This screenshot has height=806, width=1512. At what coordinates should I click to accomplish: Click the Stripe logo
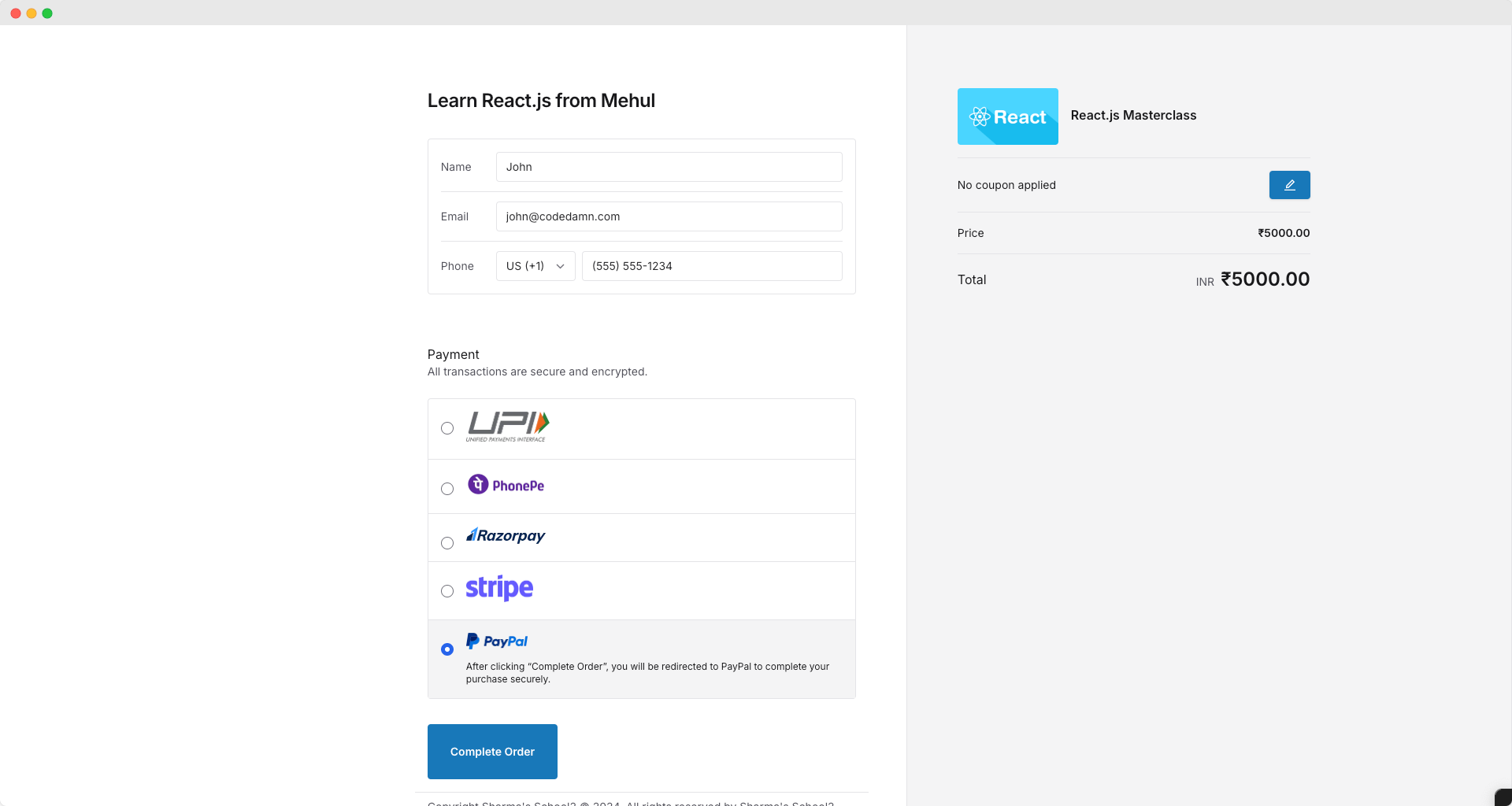click(x=499, y=588)
